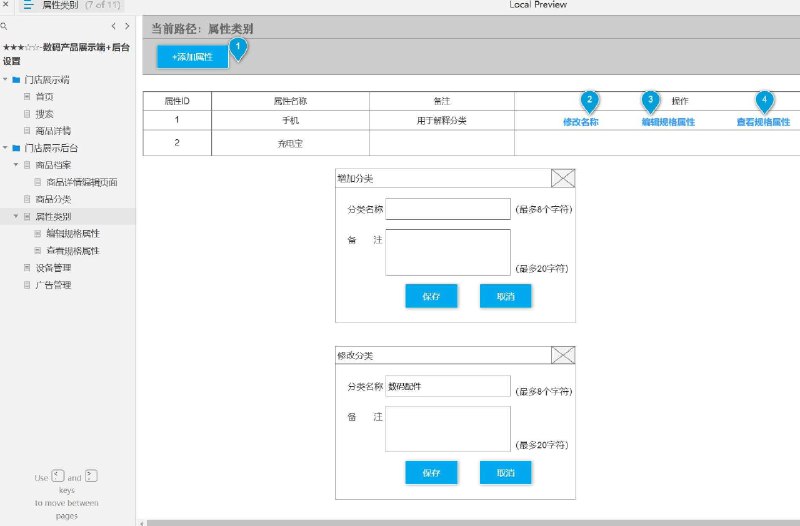Collapse the 商品档案 tree node
This screenshot has width=800, height=526.
16,165
